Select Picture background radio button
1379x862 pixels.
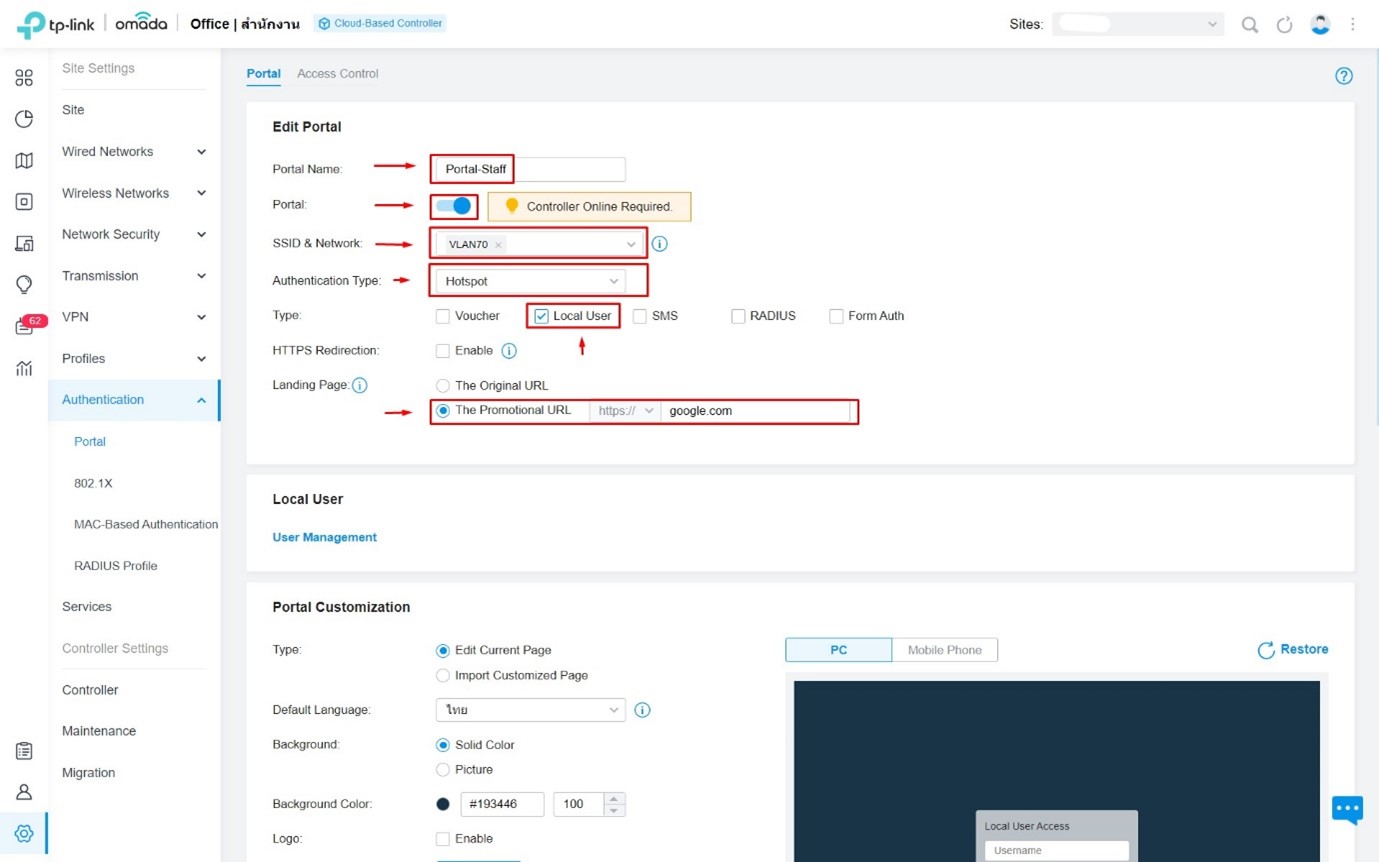pyautogui.click(x=443, y=770)
